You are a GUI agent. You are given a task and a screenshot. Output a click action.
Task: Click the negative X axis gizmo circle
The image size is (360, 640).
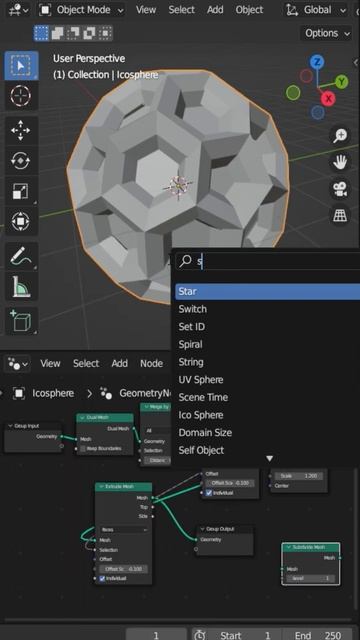pos(306,76)
